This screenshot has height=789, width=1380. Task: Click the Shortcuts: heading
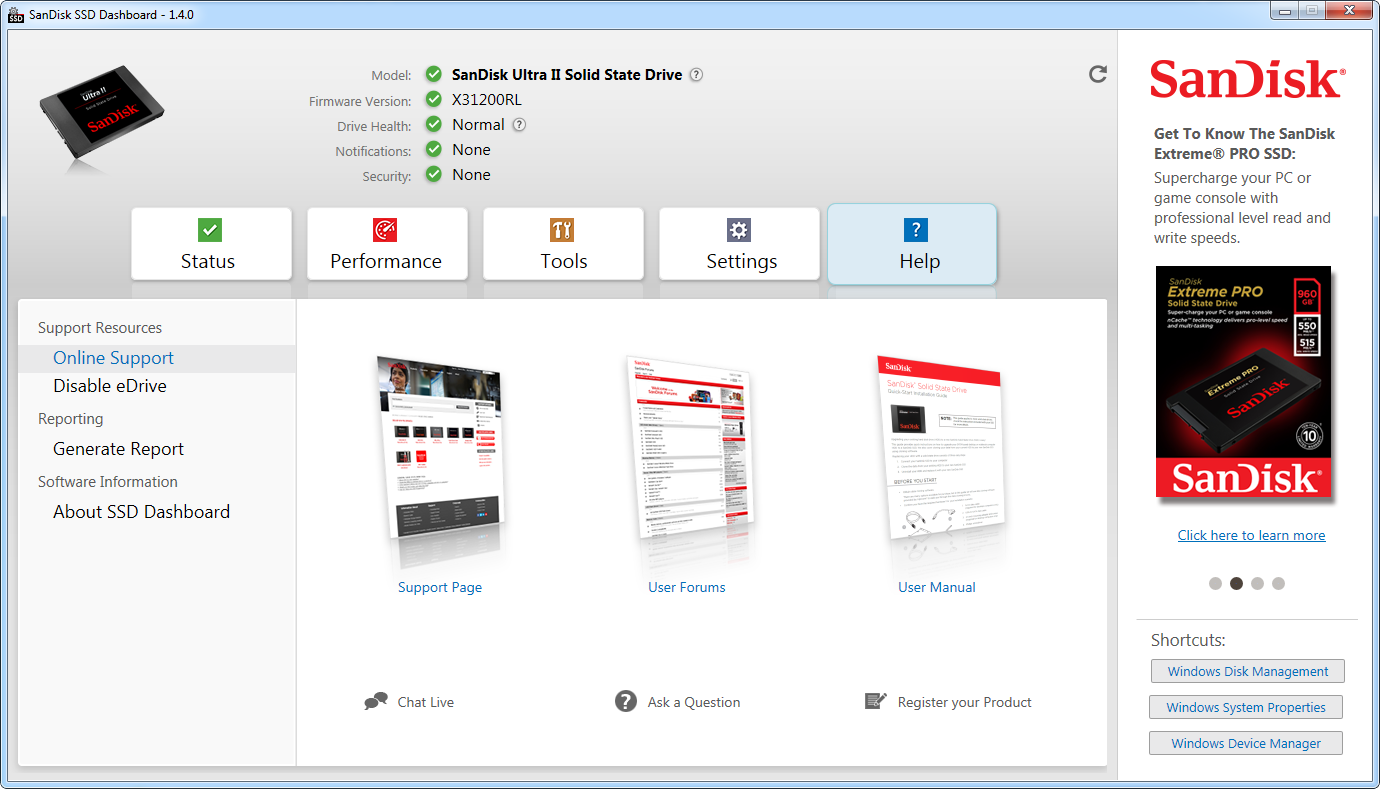click(1188, 640)
